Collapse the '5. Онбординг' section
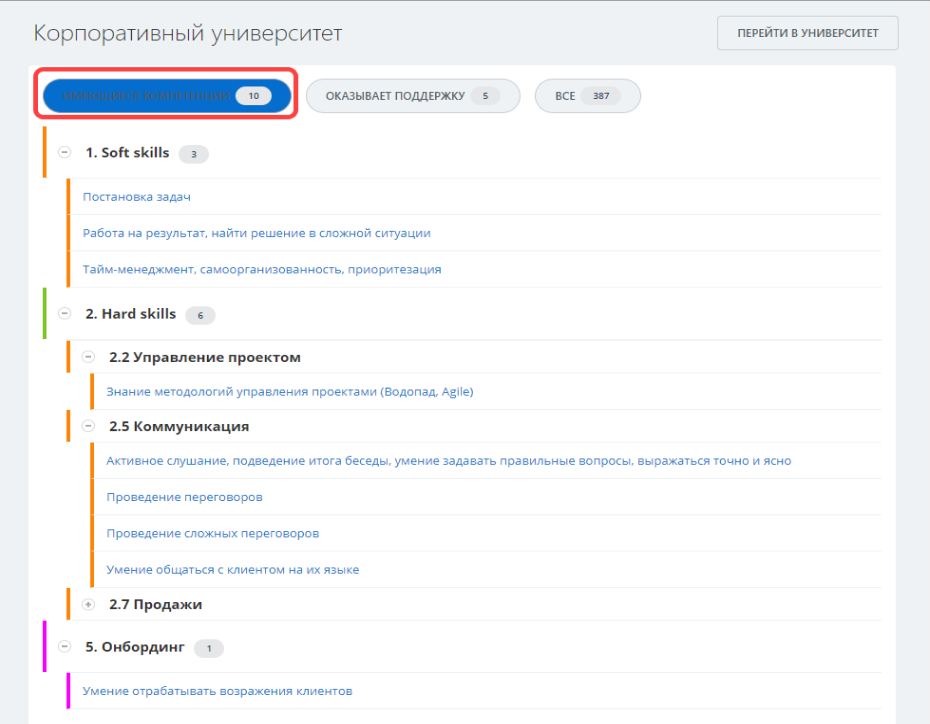The width and height of the screenshot is (930, 724). pyautogui.click(x=65, y=646)
